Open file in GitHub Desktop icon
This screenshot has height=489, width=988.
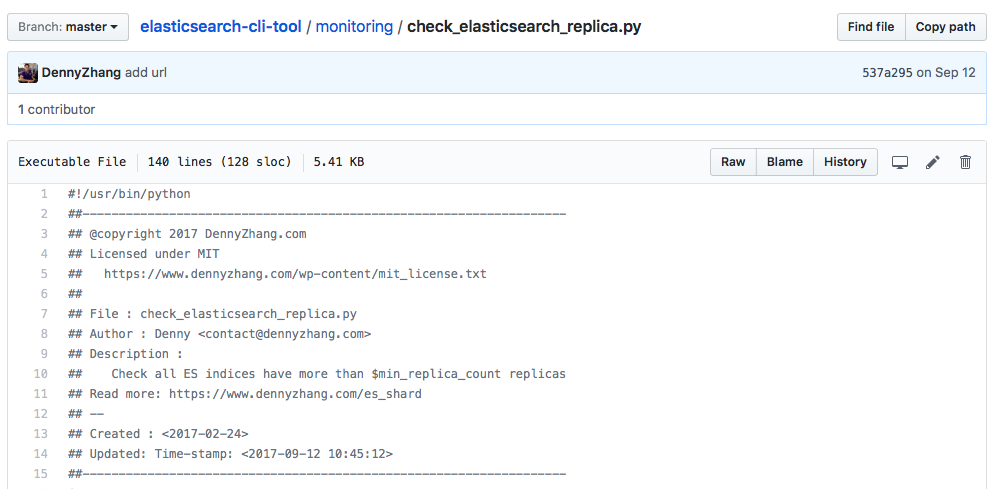tap(900, 163)
